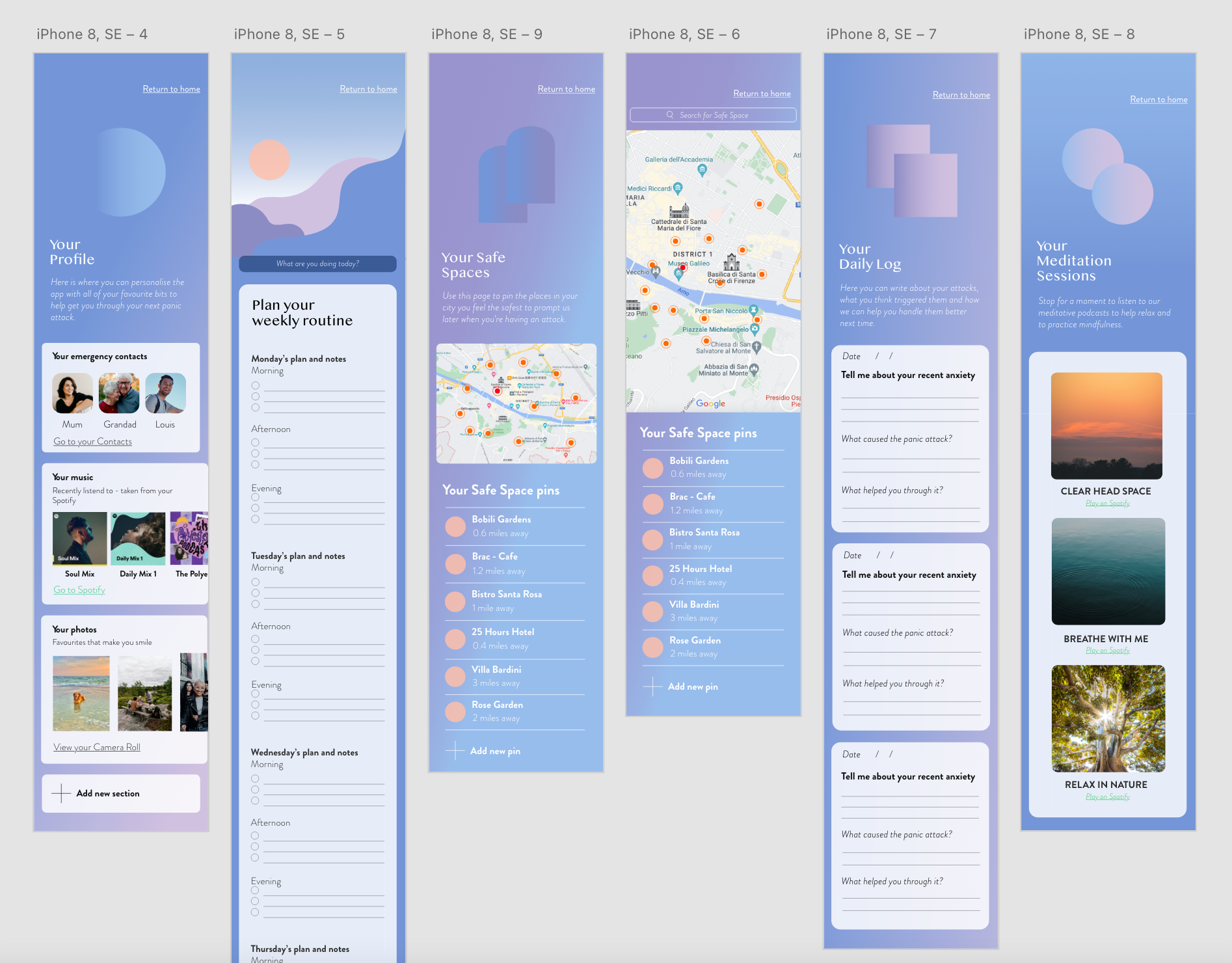Click the tree Relax in Nature cover image
The height and width of the screenshot is (963, 1232).
(x=1108, y=718)
